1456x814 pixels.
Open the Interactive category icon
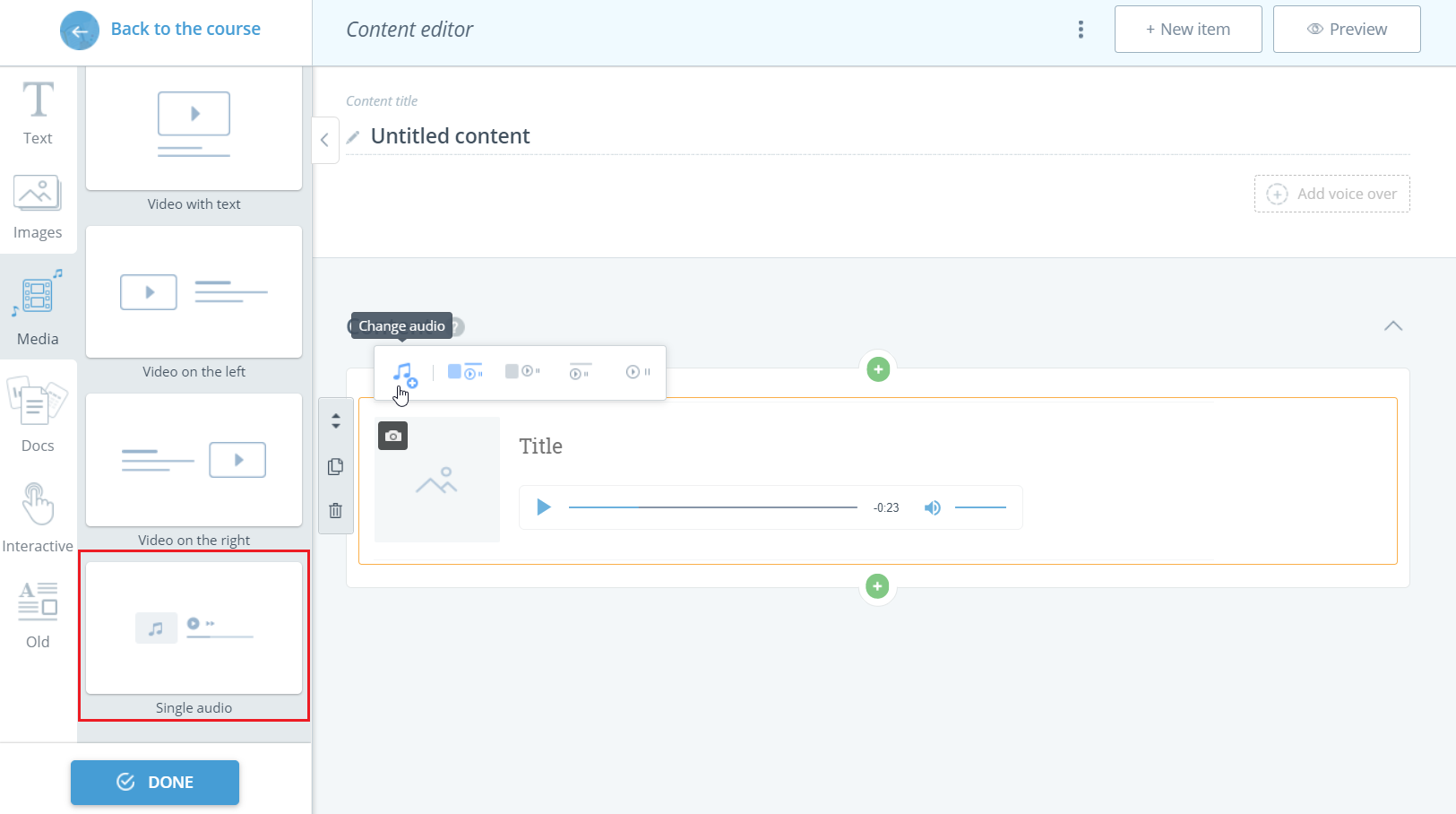[37, 515]
